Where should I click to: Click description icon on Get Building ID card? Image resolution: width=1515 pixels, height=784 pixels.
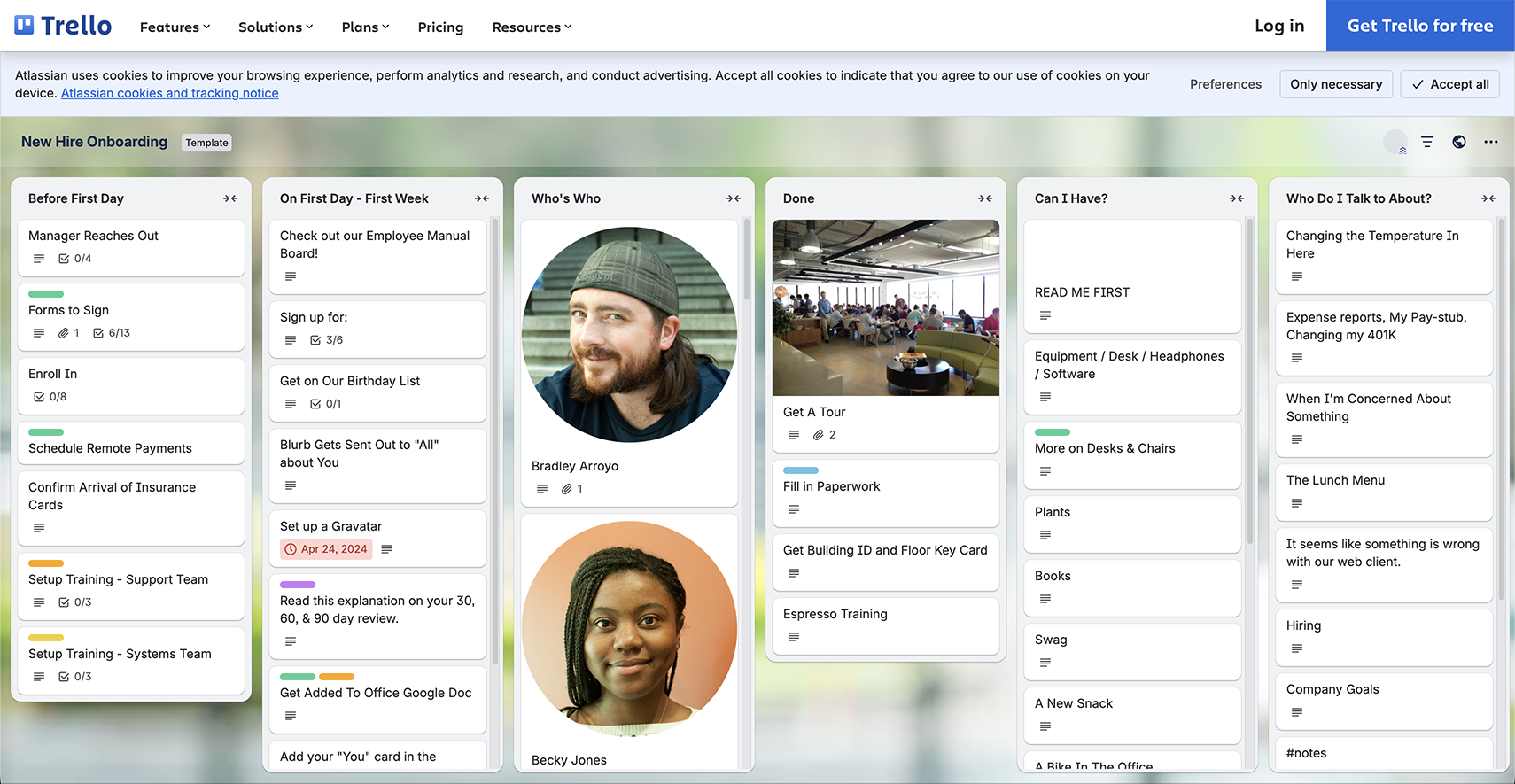tap(794, 573)
